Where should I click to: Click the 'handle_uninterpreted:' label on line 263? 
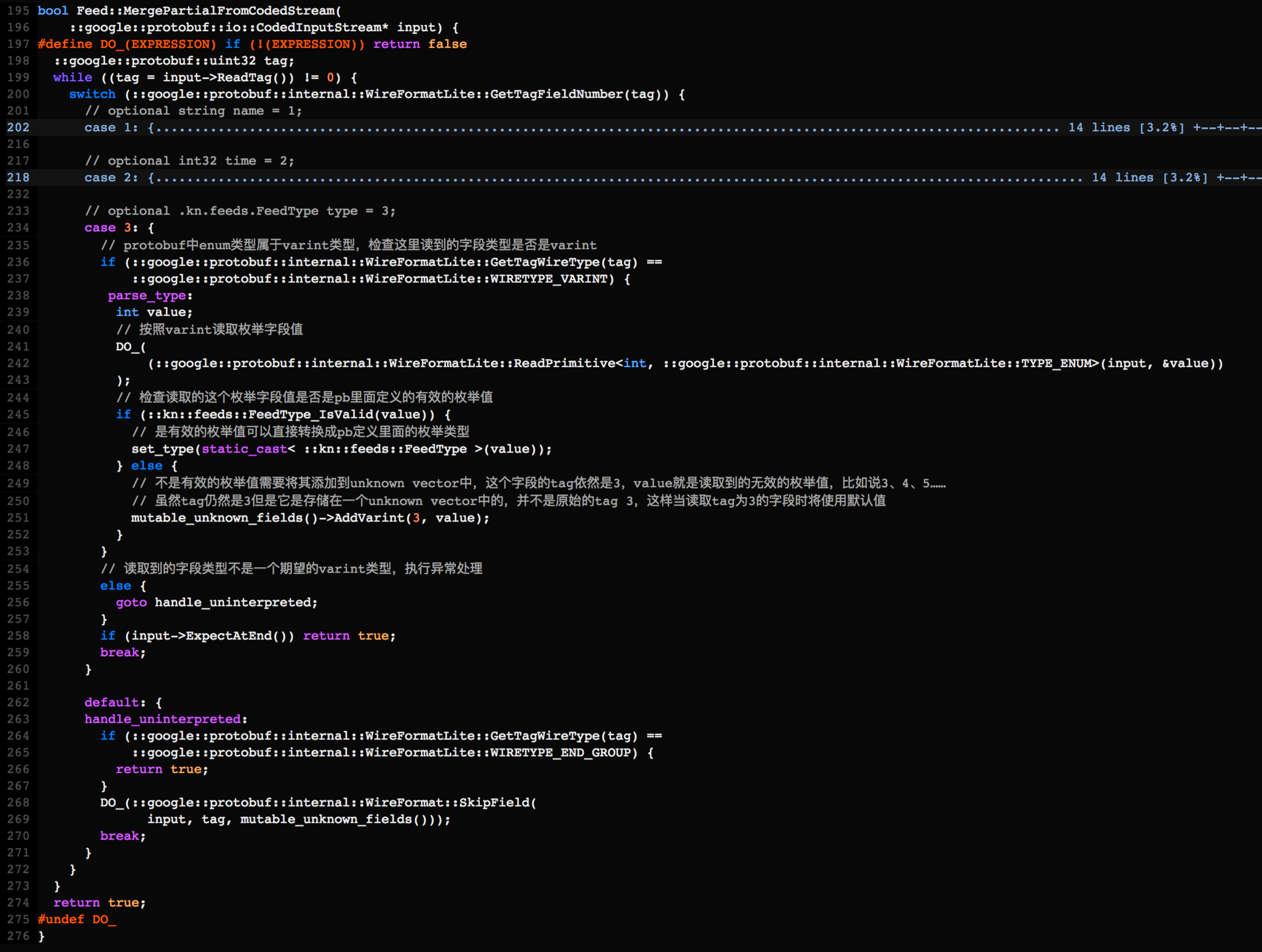[x=166, y=719]
